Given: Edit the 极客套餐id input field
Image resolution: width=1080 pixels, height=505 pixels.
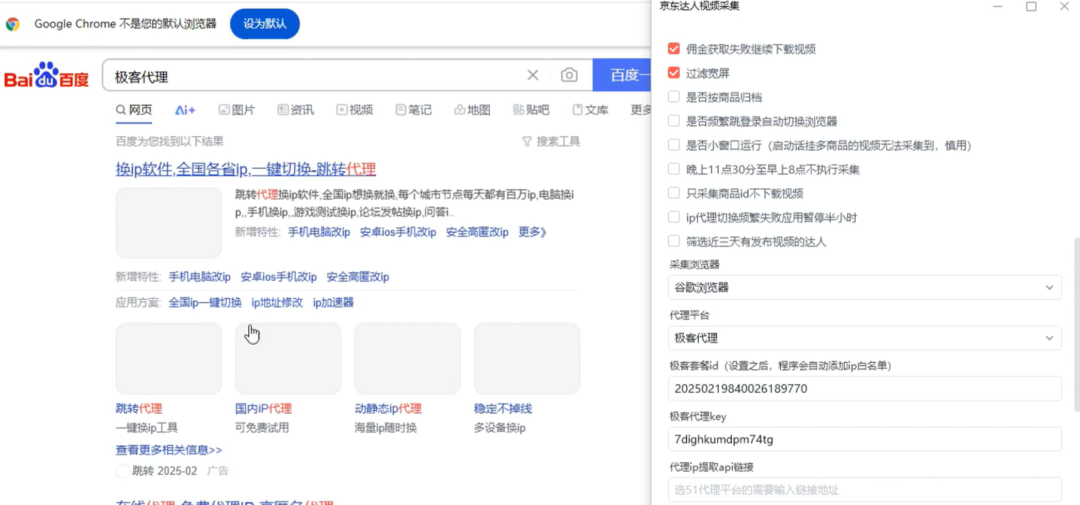Looking at the screenshot, I should tap(864, 389).
